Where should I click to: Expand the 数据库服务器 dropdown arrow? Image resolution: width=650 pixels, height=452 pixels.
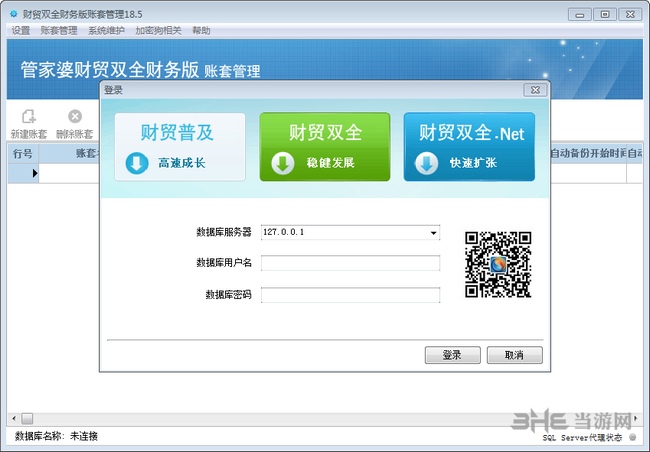click(433, 233)
